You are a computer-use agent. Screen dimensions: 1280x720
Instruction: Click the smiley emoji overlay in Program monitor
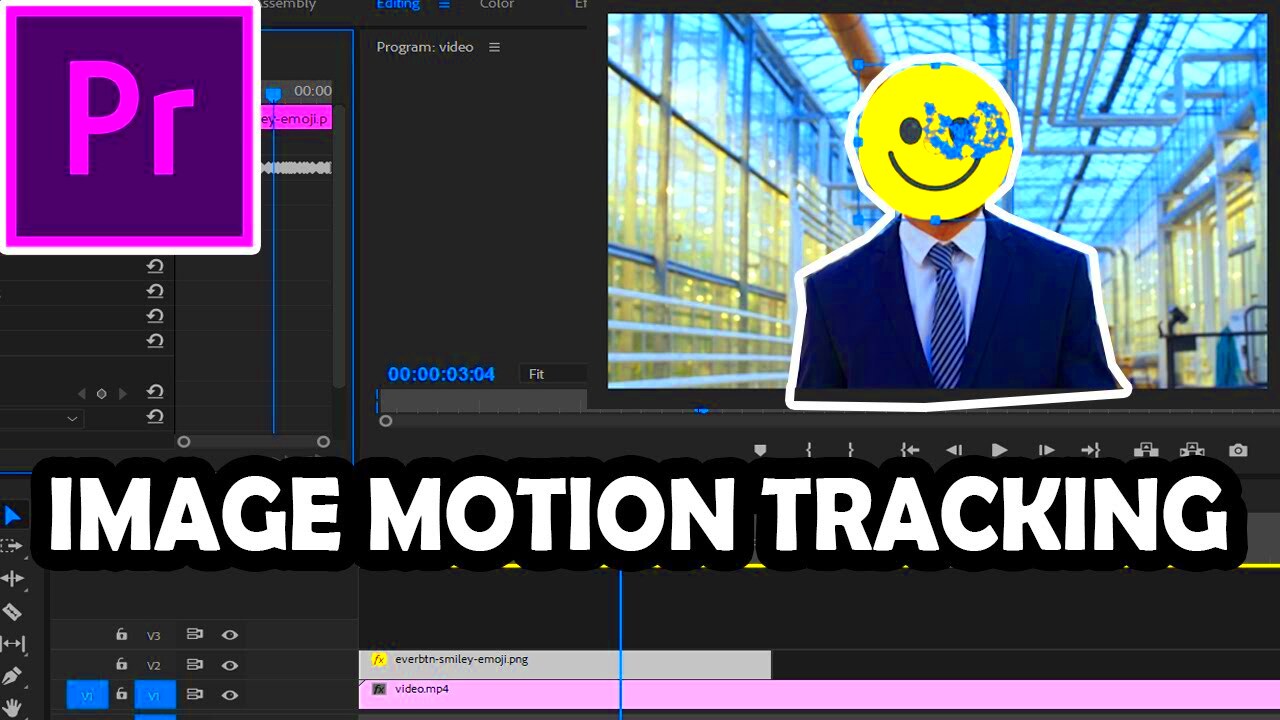(934, 141)
